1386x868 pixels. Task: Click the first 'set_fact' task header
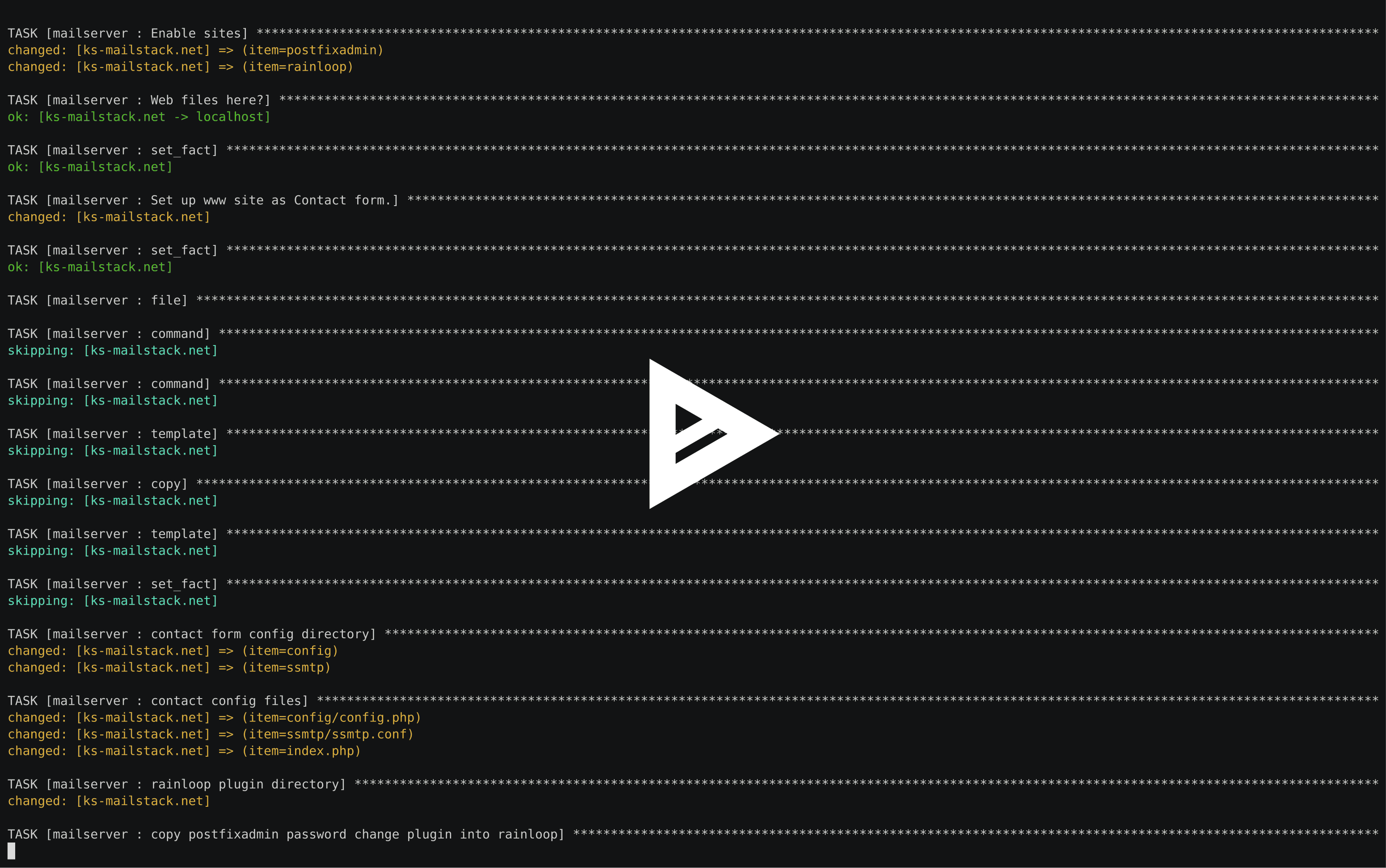[x=112, y=150]
